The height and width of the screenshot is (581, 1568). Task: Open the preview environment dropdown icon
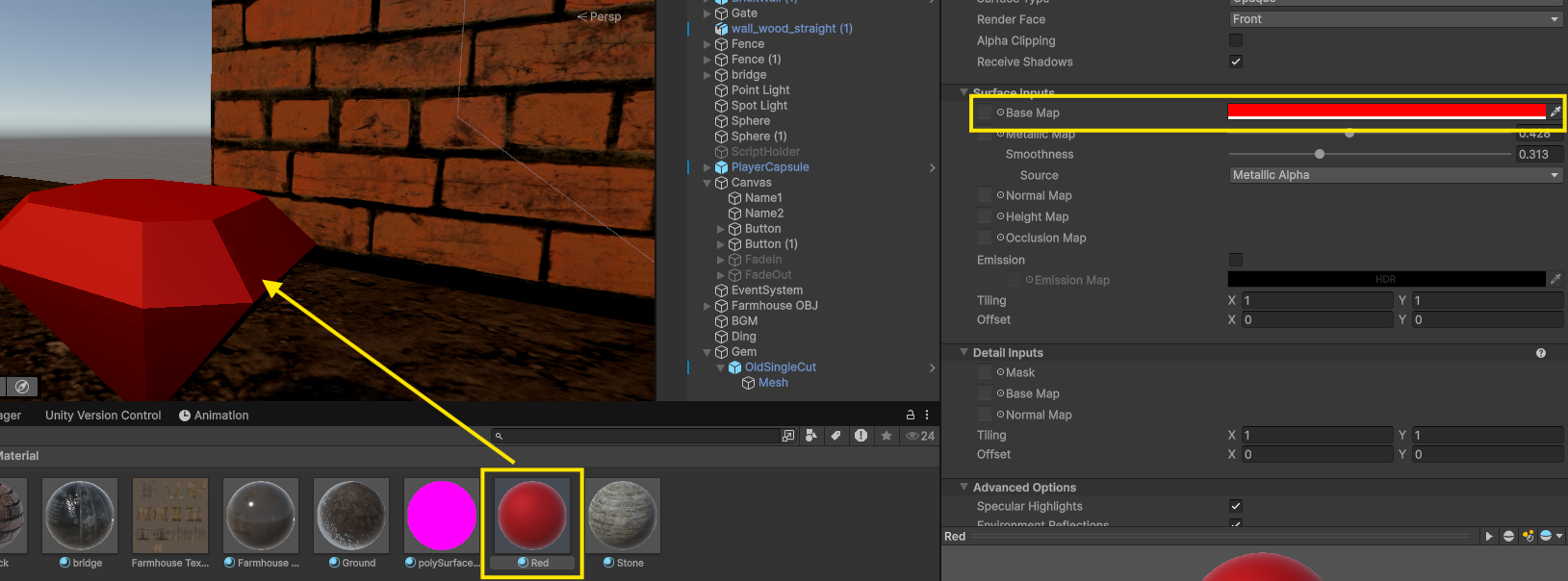[x=1551, y=536]
